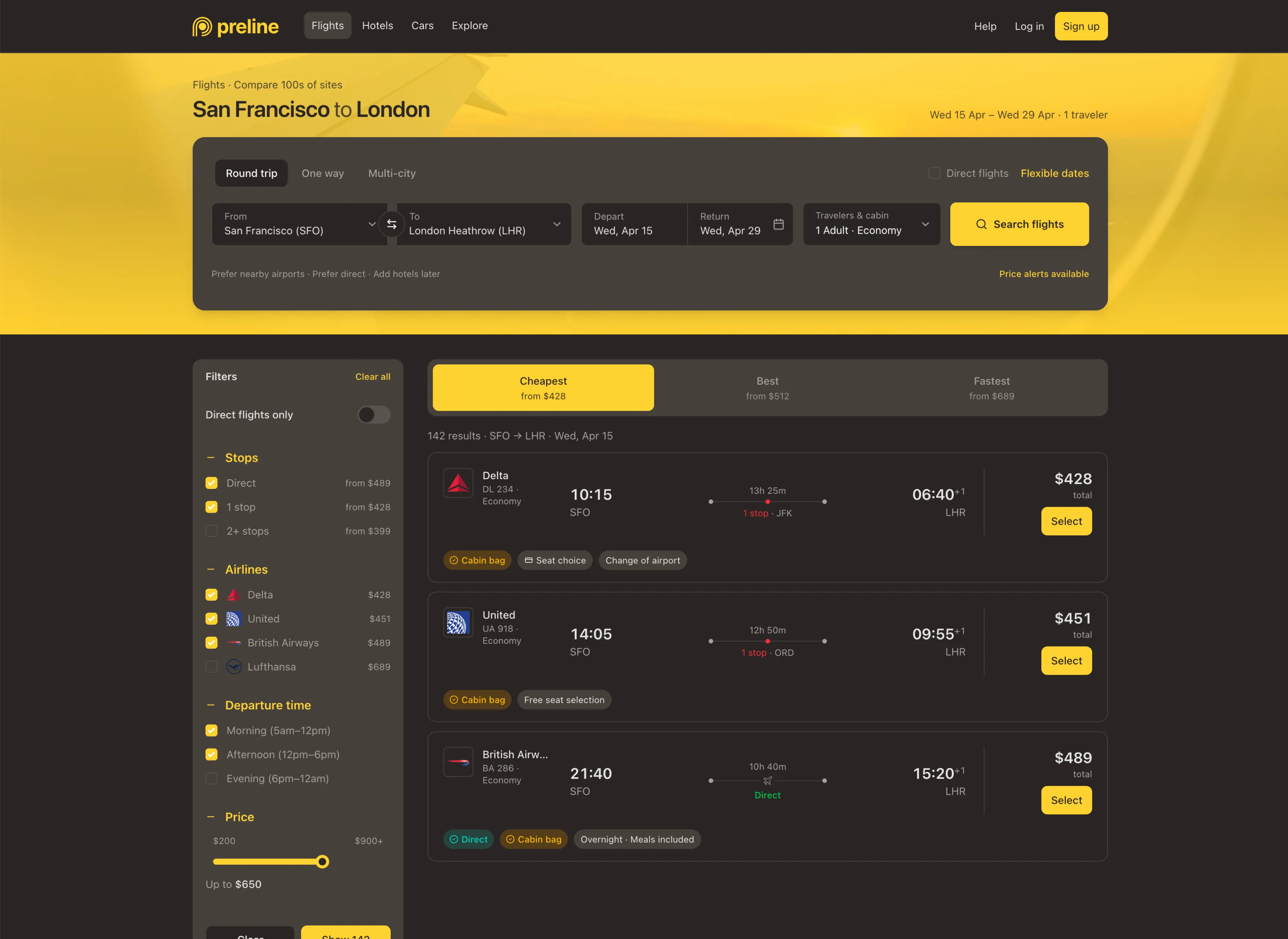Viewport: 1288px width, 939px height.
Task: Open the Flights nav tab
Action: (327, 26)
